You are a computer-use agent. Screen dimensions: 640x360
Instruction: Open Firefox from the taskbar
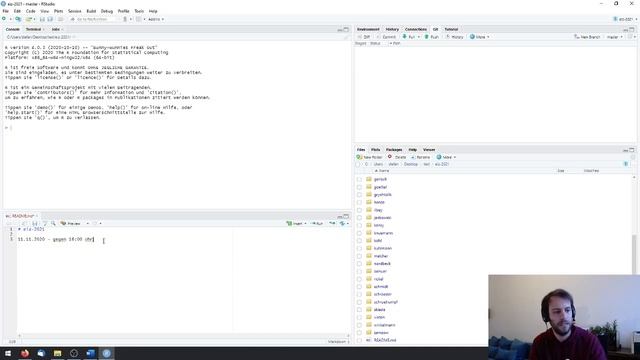click(x=25, y=353)
